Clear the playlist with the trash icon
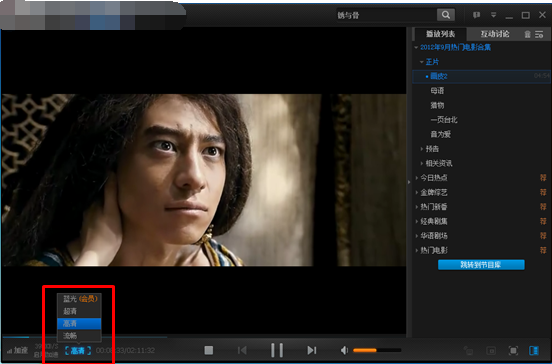The height and width of the screenshot is (364, 552). (527, 34)
